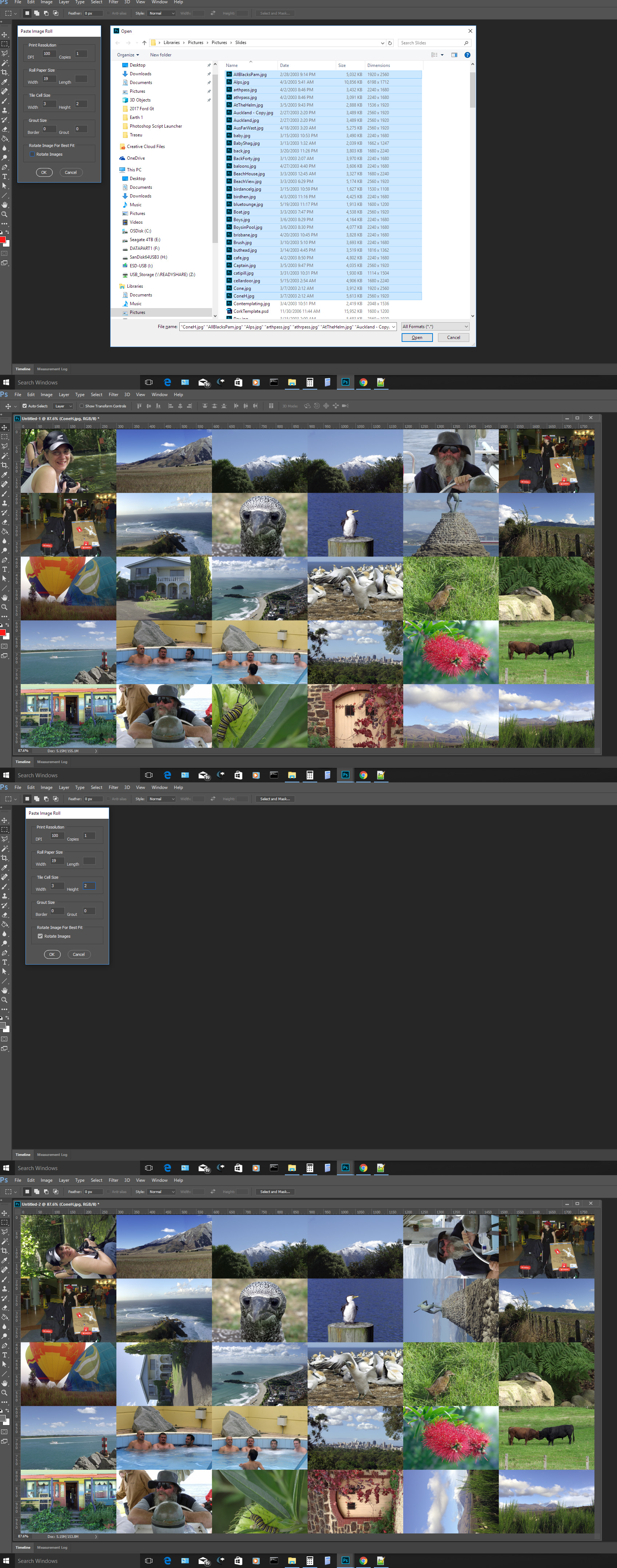Click the blue help icon in Open dialog
The width and height of the screenshot is (617, 1568).
(x=467, y=55)
